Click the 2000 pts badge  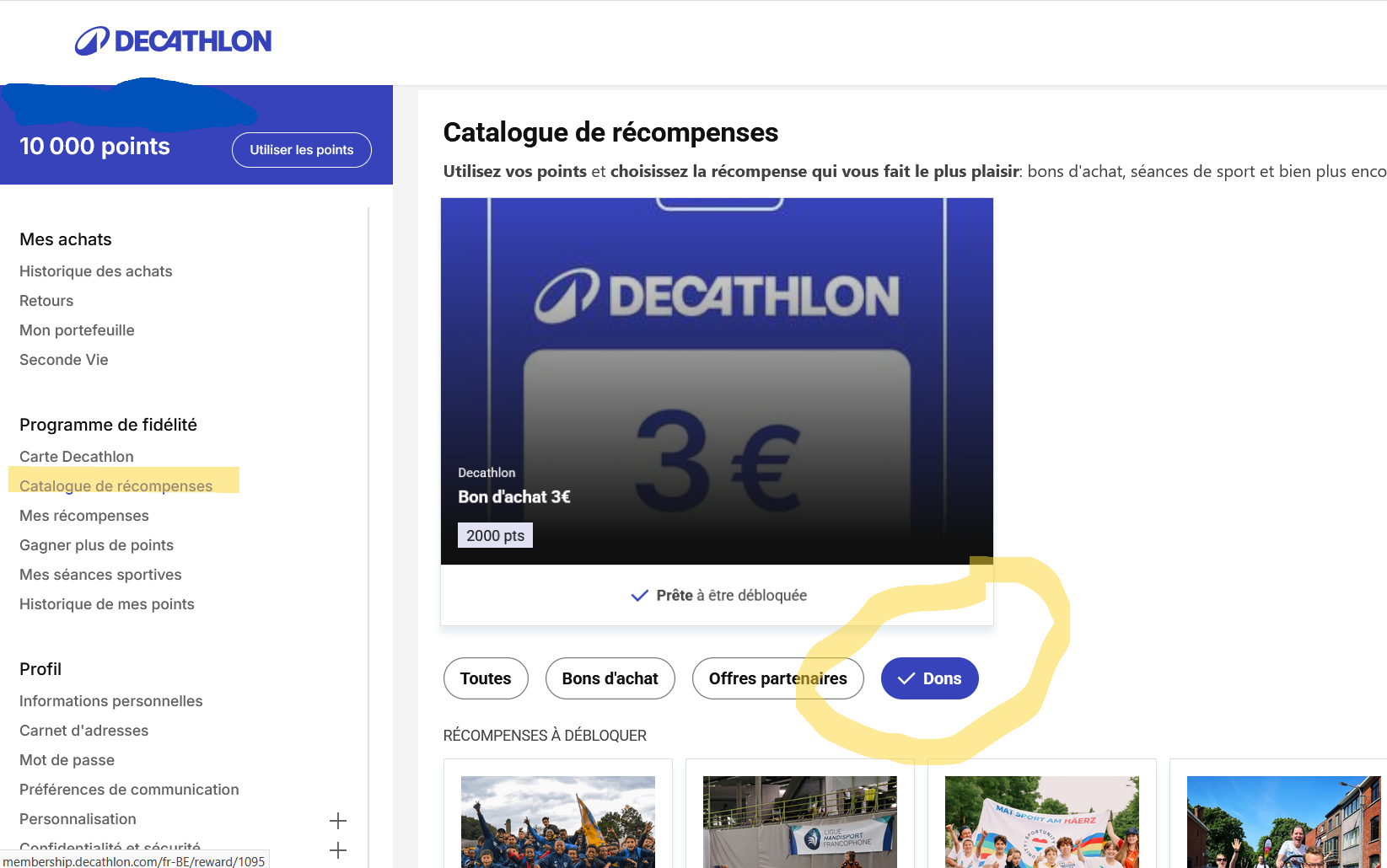[495, 535]
